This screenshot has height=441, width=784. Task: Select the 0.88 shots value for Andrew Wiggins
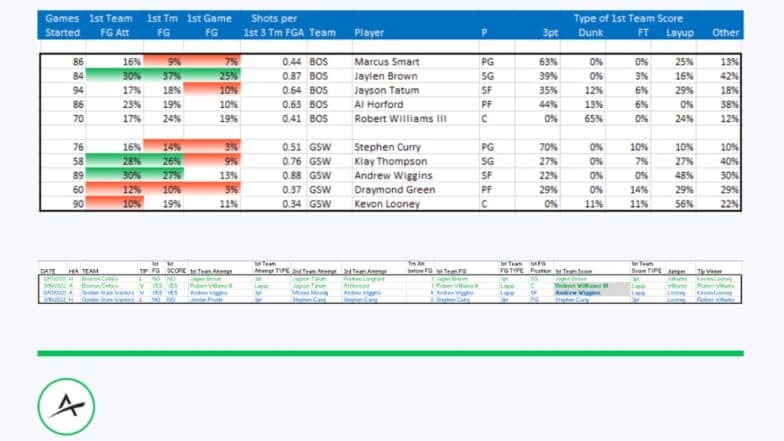(292, 176)
